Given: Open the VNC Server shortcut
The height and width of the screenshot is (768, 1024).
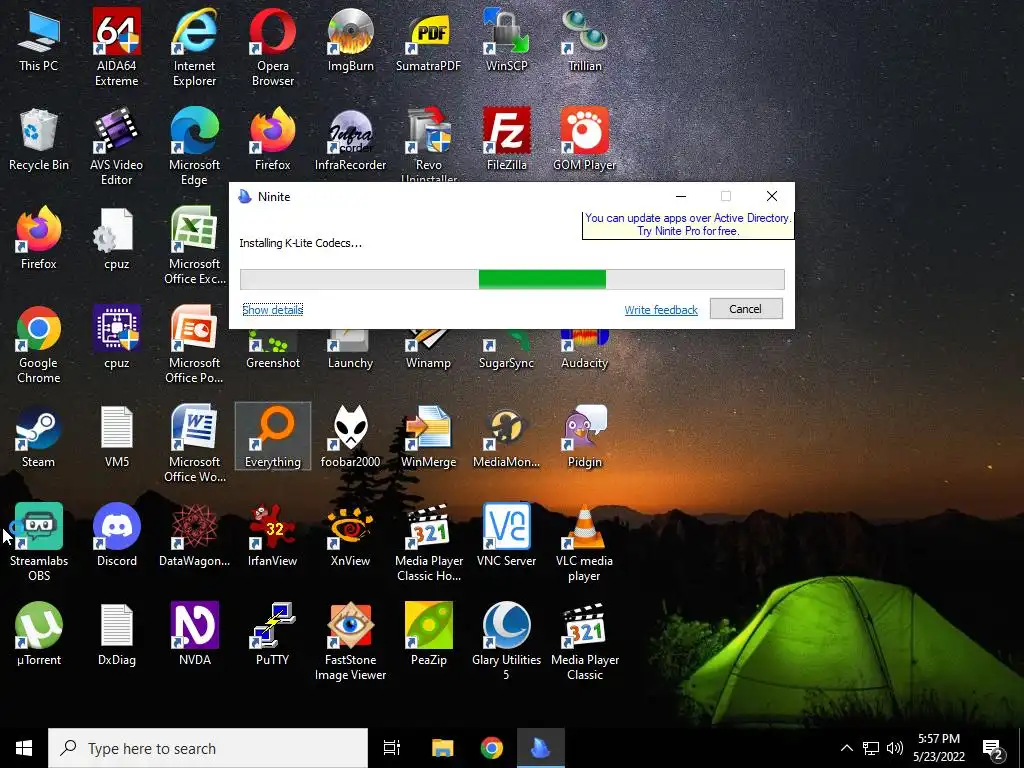Looking at the screenshot, I should (x=507, y=536).
